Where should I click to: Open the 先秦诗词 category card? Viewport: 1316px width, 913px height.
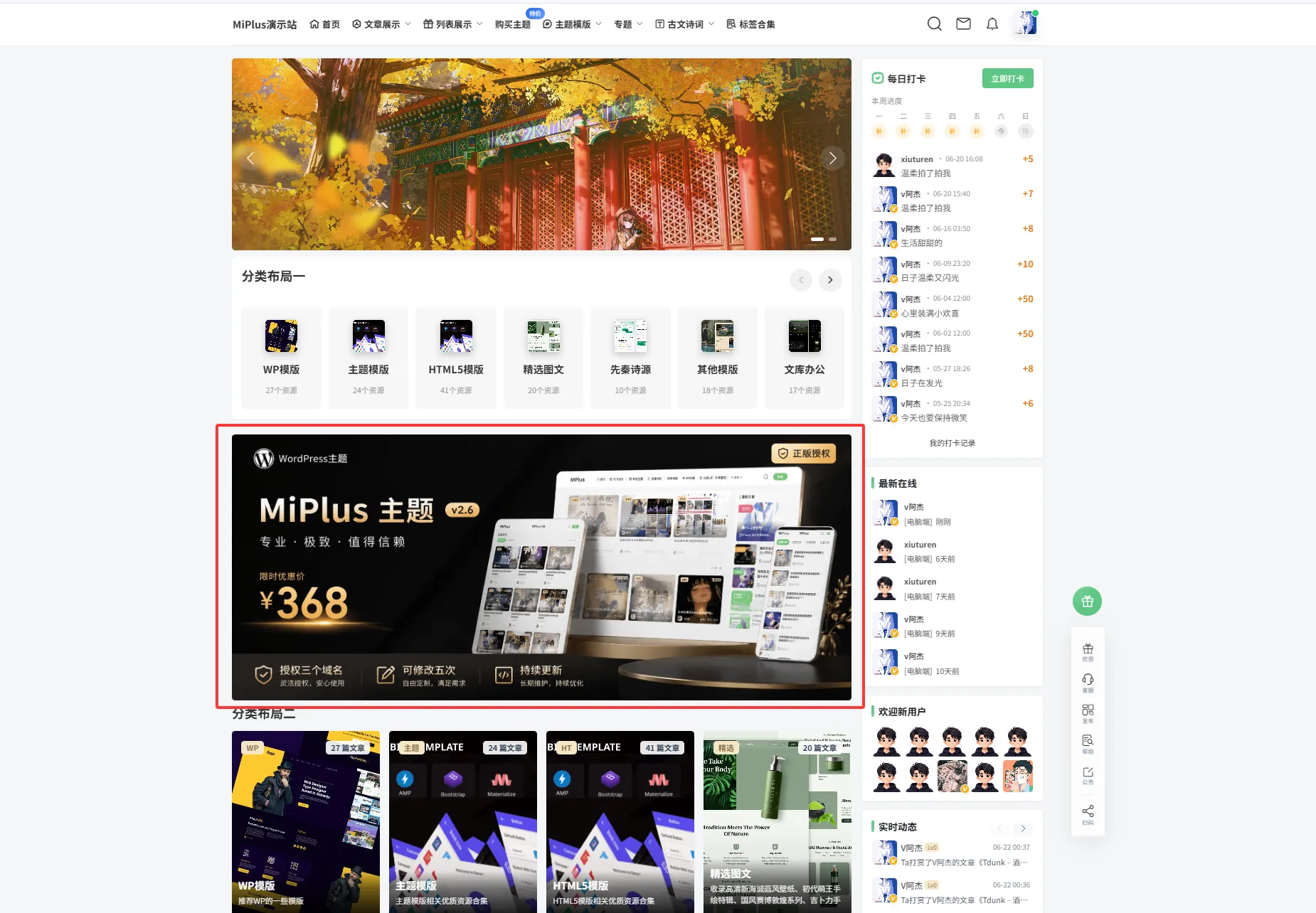[630, 358]
